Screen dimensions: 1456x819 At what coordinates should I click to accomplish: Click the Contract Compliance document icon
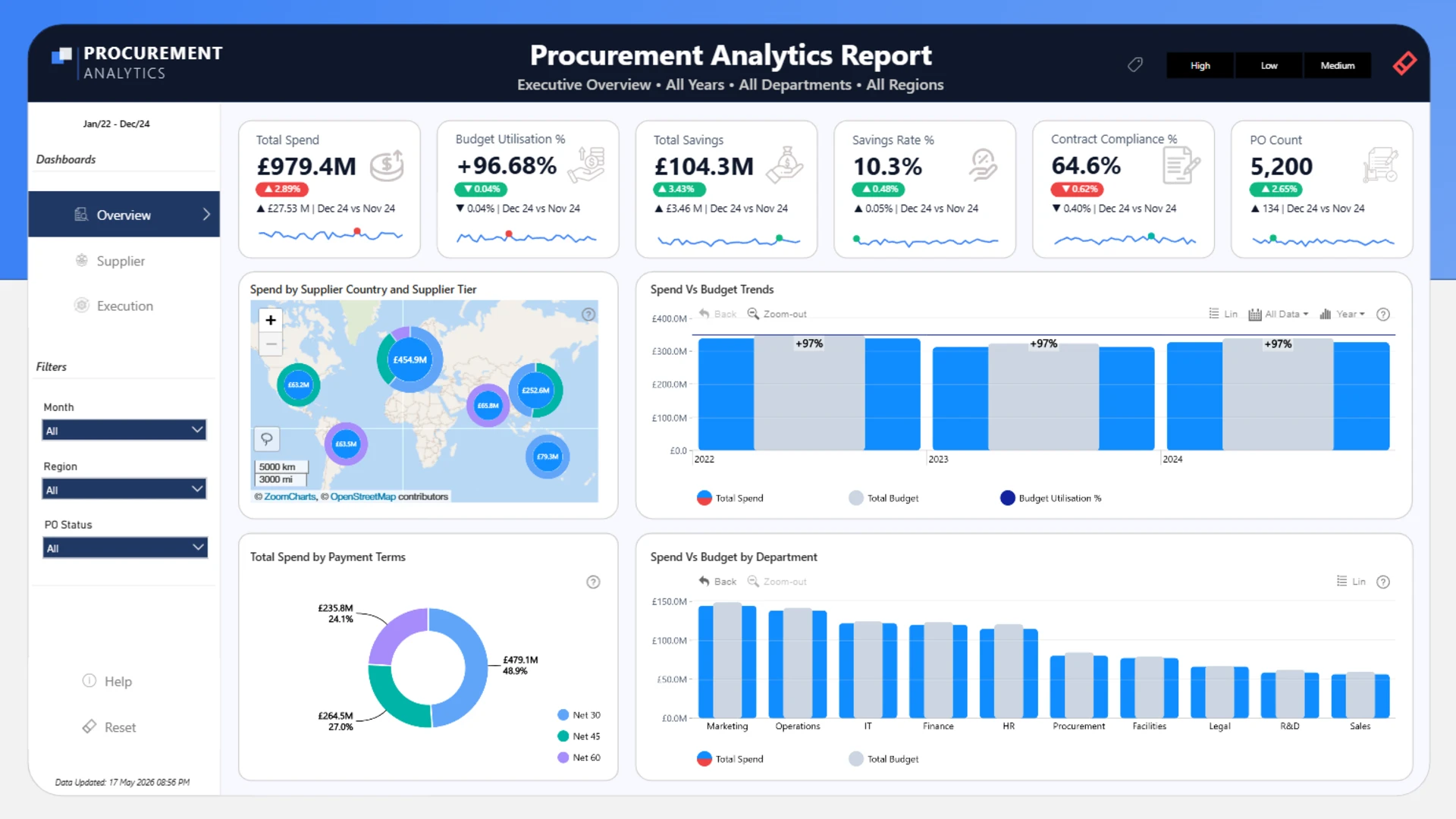point(1181,165)
